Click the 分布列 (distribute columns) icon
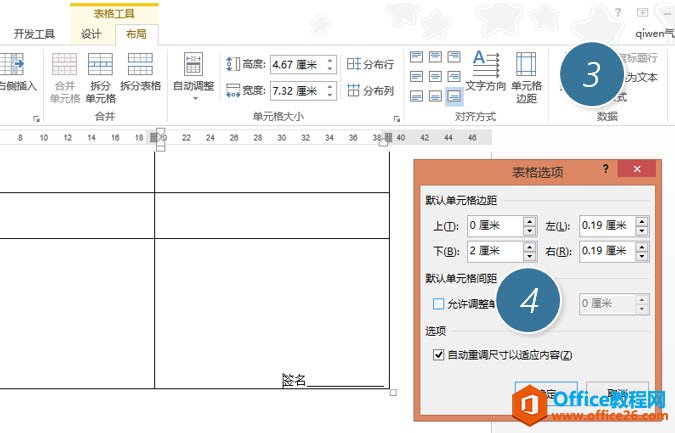The image size is (675, 433). coord(370,91)
